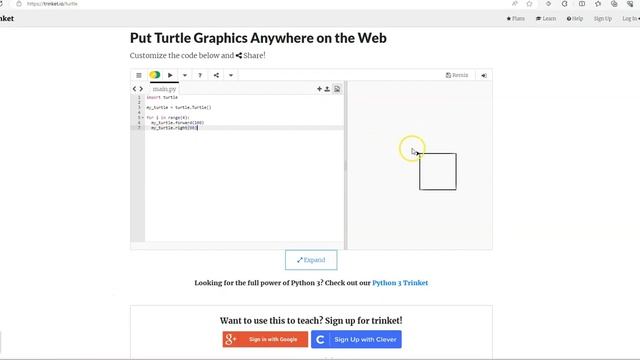Add a new file with the plus icon
Viewport: 640px width, 360px height.
pyautogui.click(x=319, y=89)
